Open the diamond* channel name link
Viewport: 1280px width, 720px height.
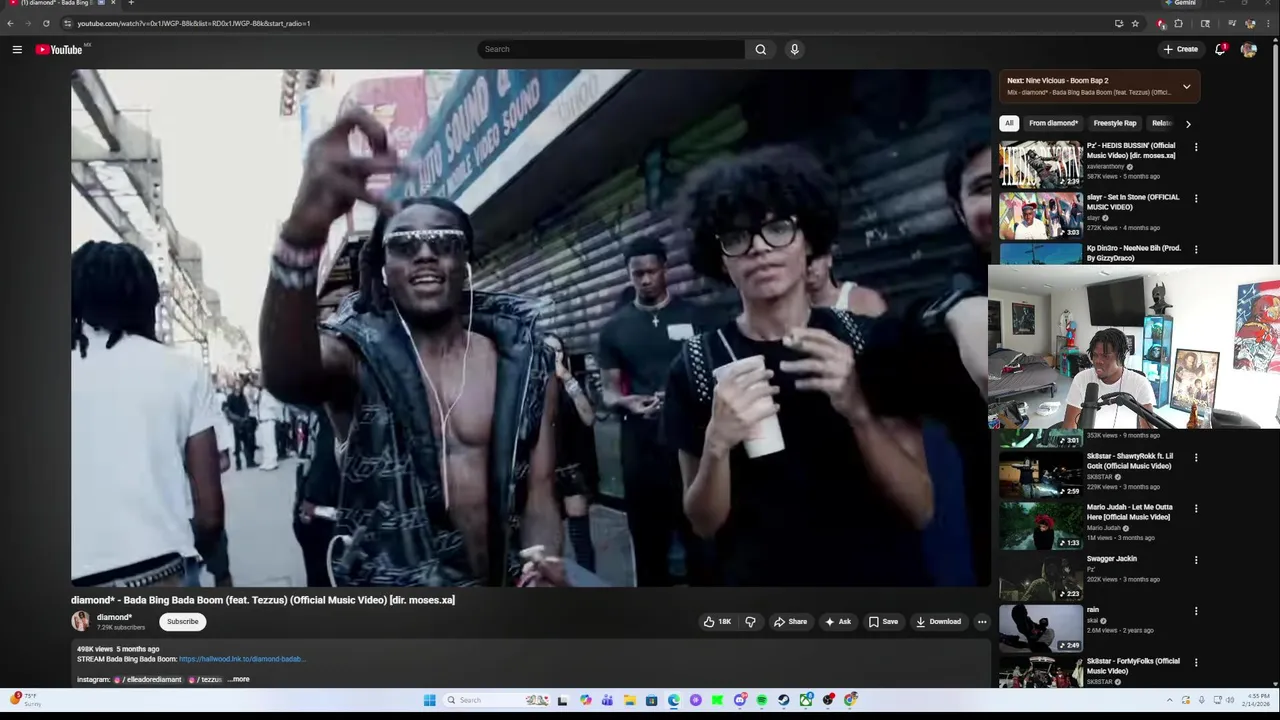(x=114, y=617)
